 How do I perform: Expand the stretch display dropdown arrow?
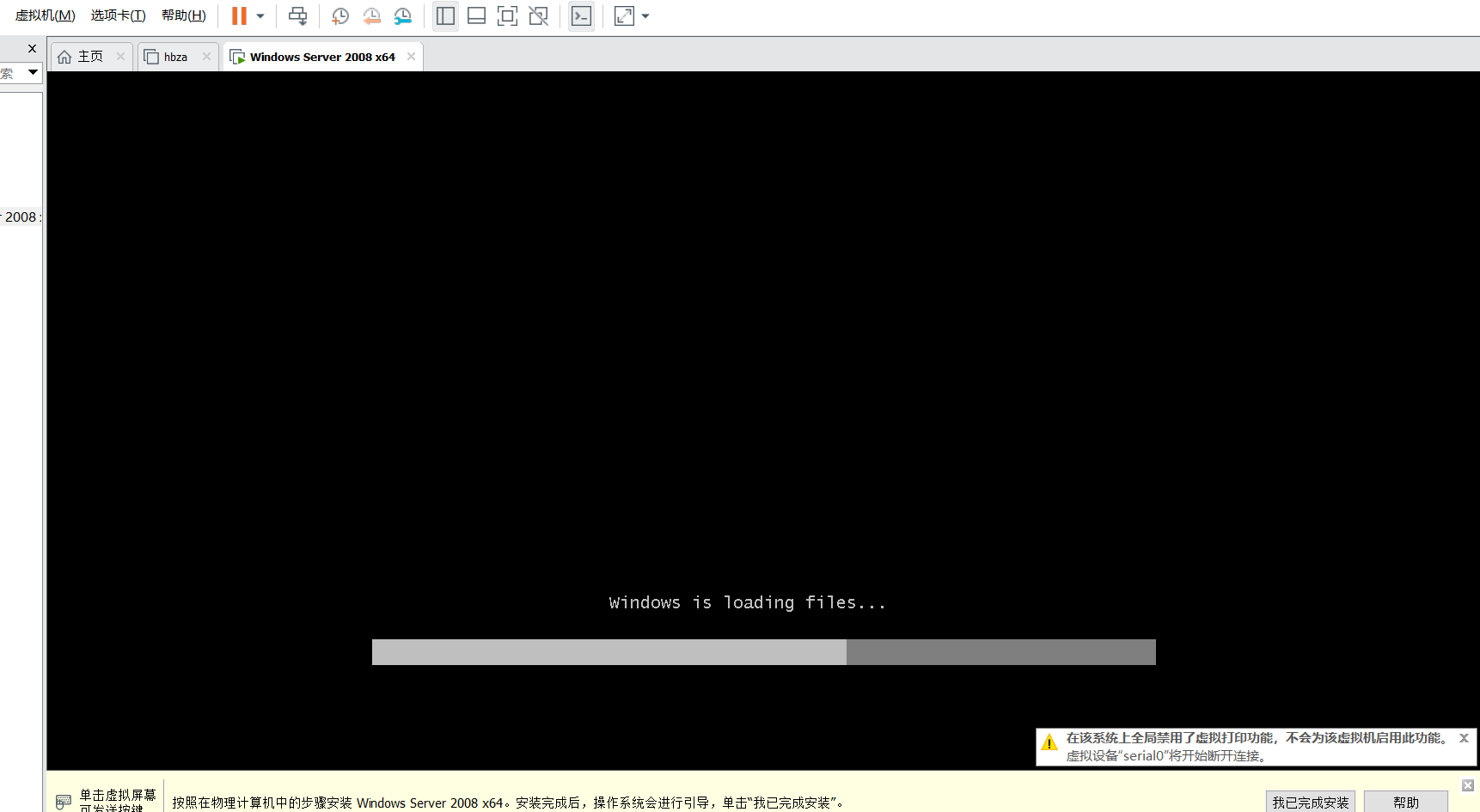click(645, 15)
